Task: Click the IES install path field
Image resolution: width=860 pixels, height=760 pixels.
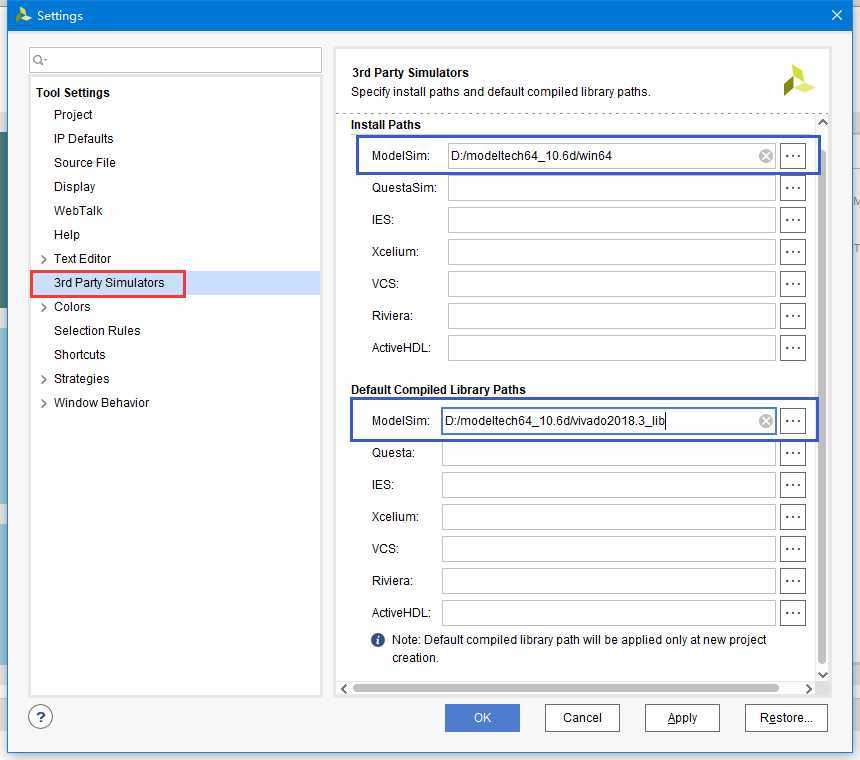Action: click(x=612, y=220)
